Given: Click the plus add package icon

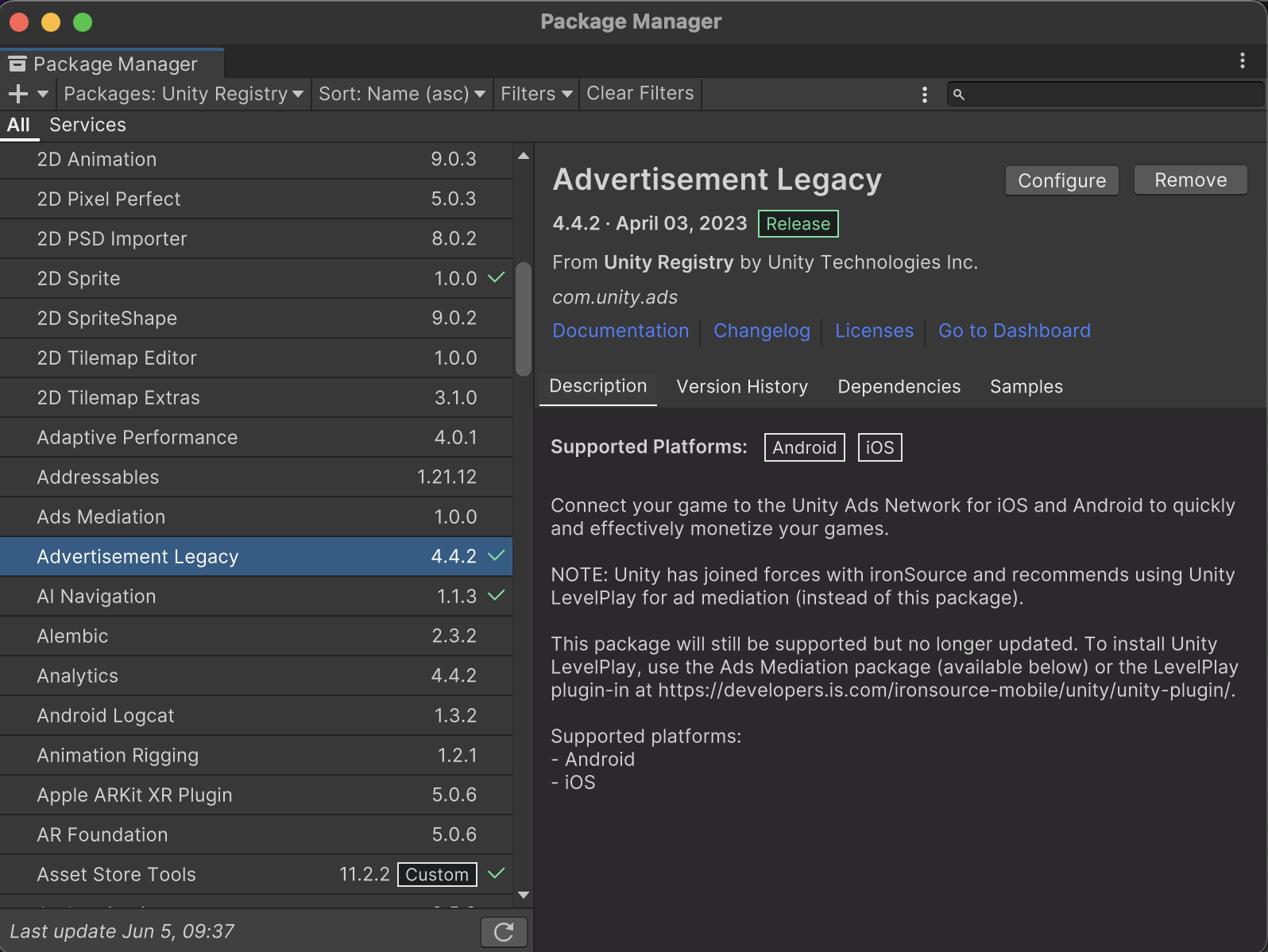Looking at the screenshot, I should (17, 94).
